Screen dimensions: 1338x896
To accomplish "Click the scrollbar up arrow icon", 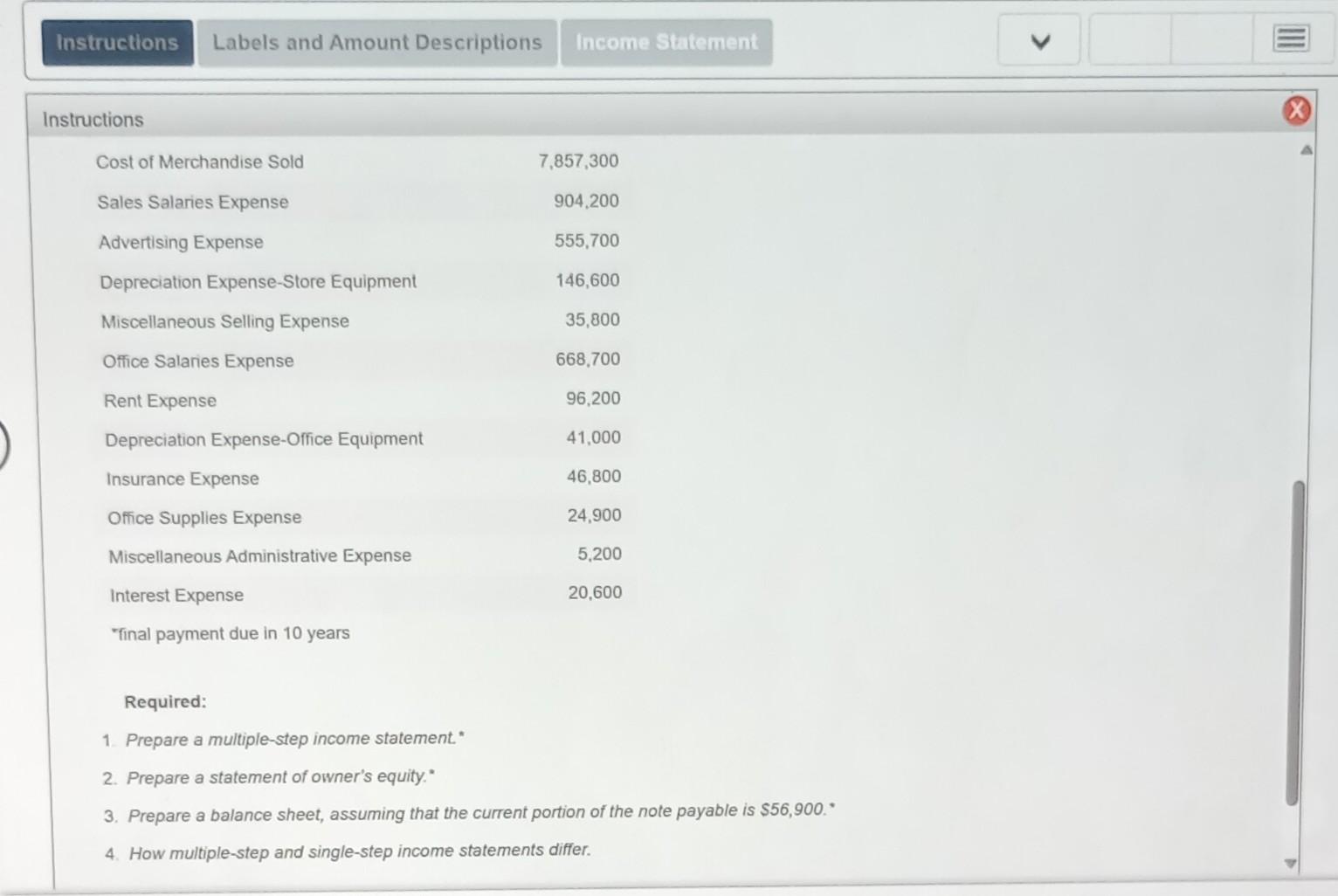I will pos(1306,148).
